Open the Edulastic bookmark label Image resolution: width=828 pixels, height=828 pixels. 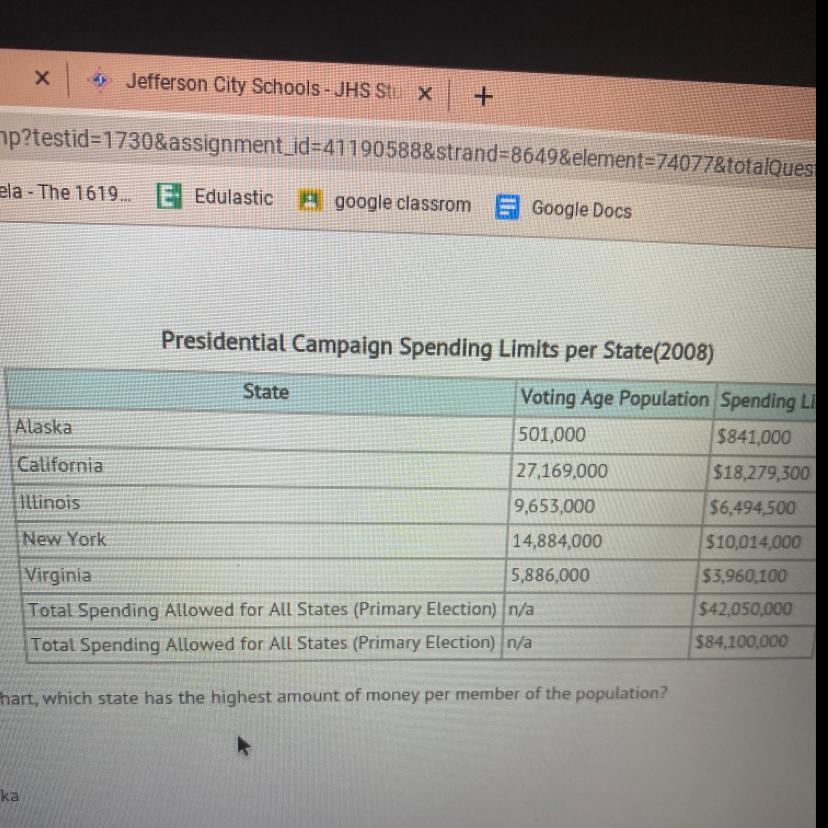[x=233, y=197]
